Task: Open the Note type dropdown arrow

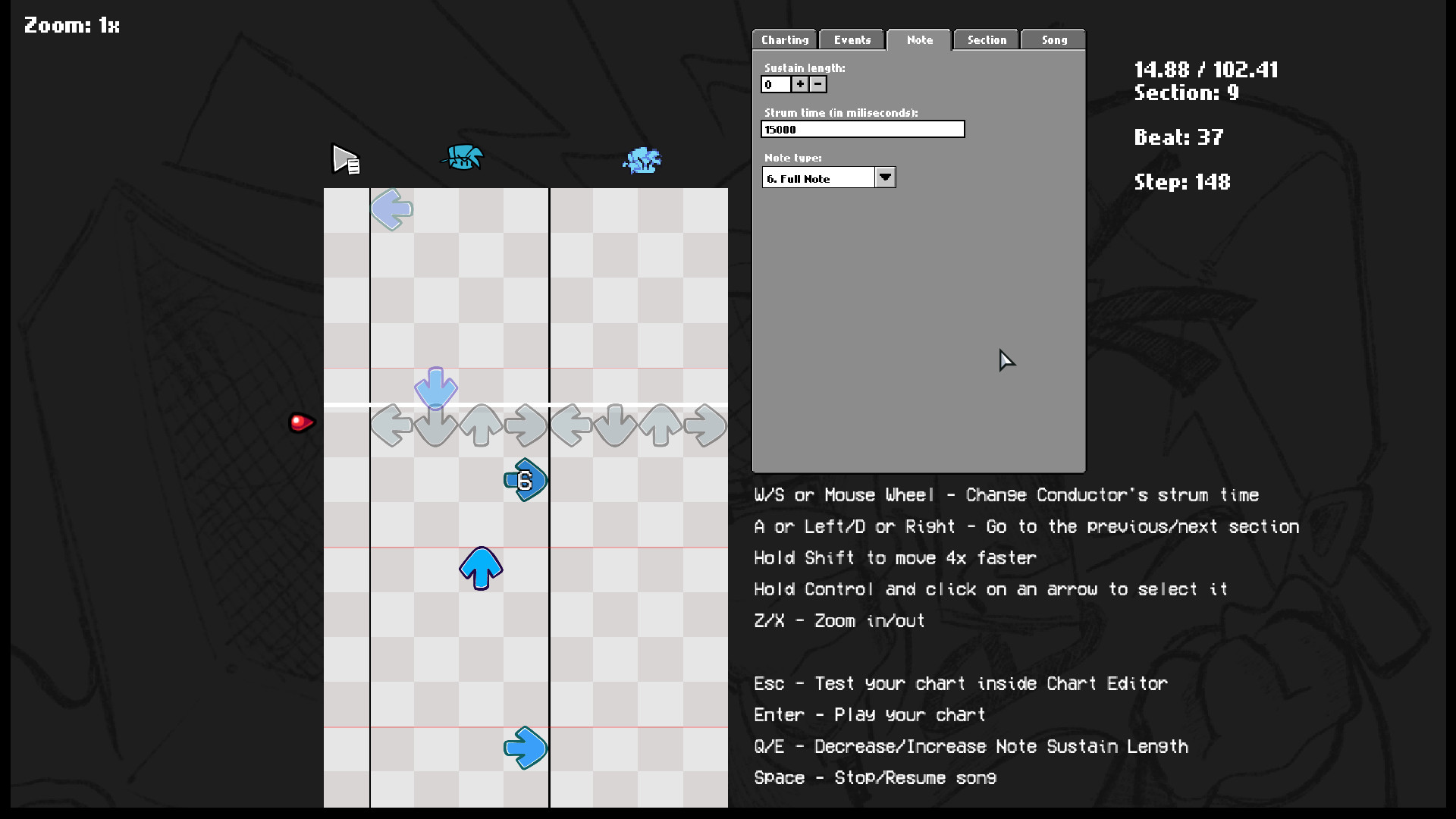Action: pos(885,177)
